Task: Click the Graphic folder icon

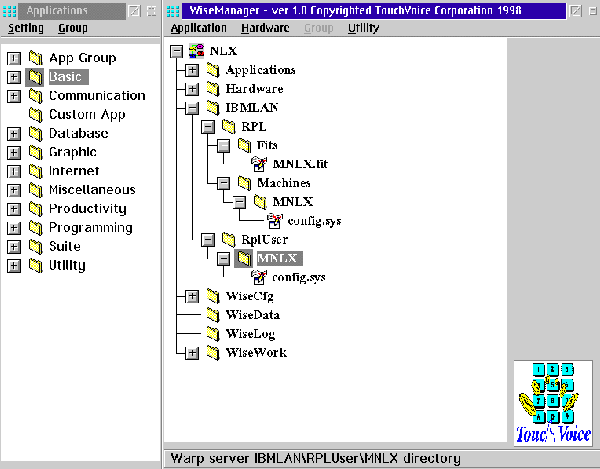Action: tap(35, 152)
